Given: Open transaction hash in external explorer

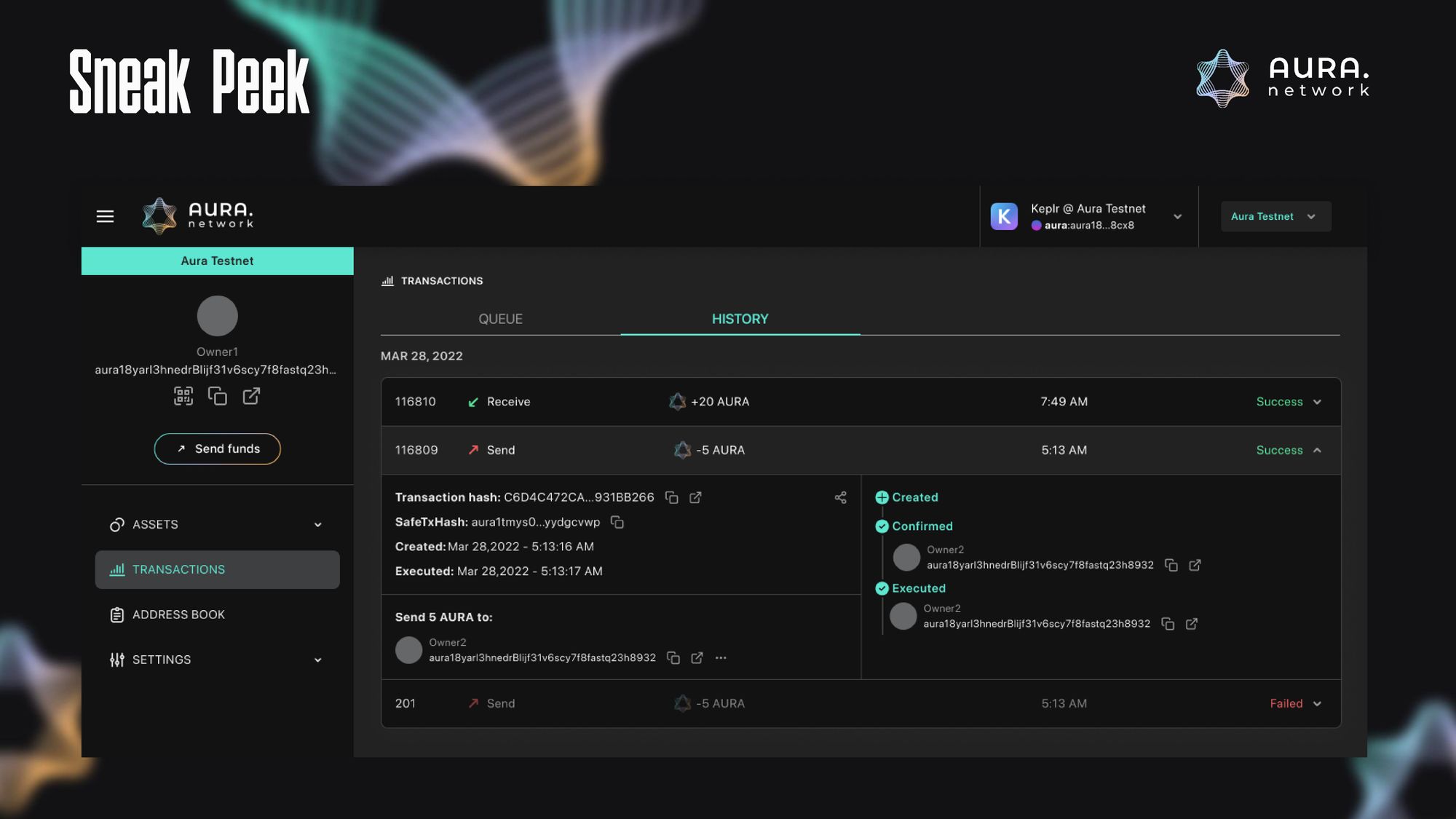Looking at the screenshot, I should pos(695,497).
